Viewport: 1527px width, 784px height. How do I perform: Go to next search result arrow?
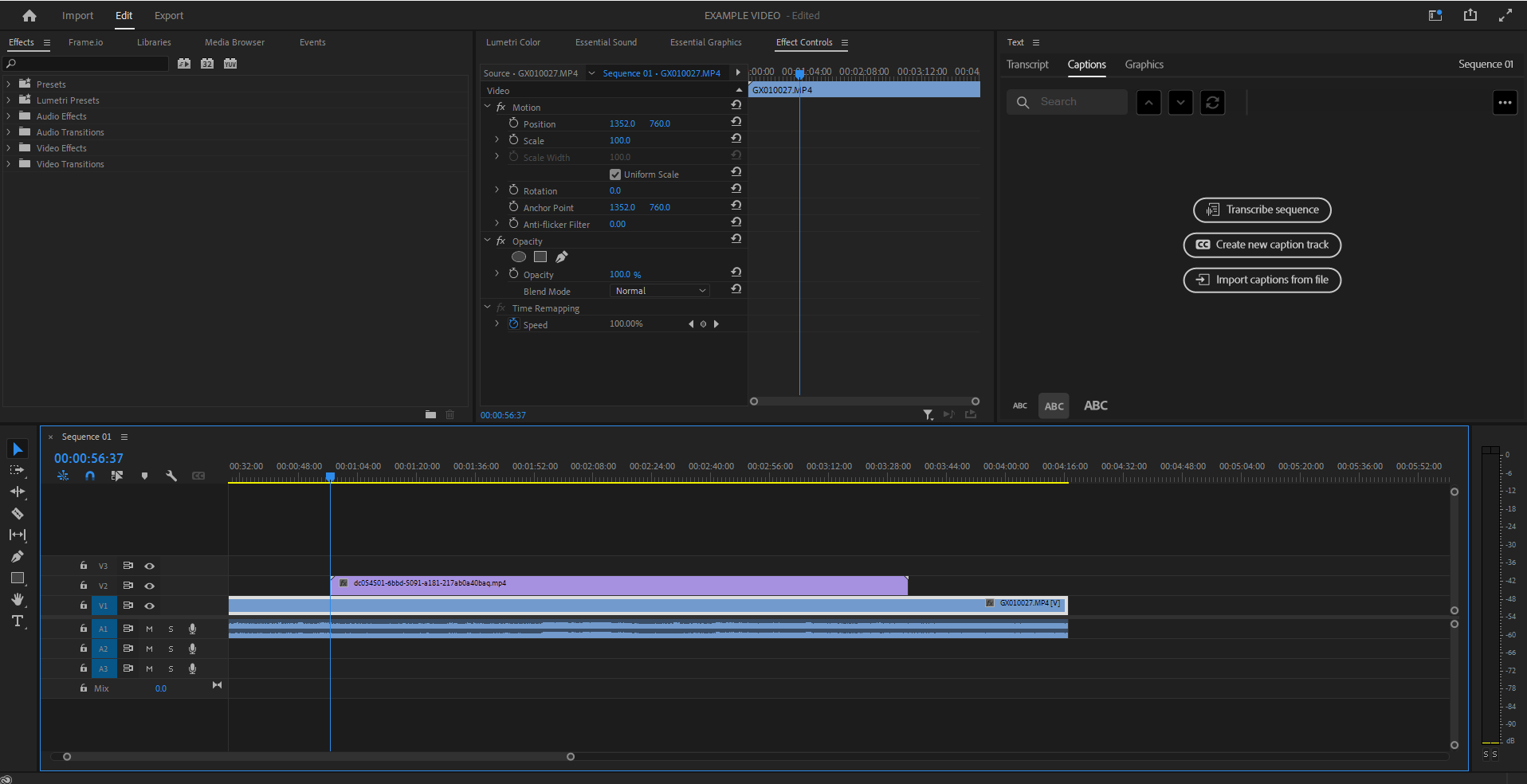1180,102
